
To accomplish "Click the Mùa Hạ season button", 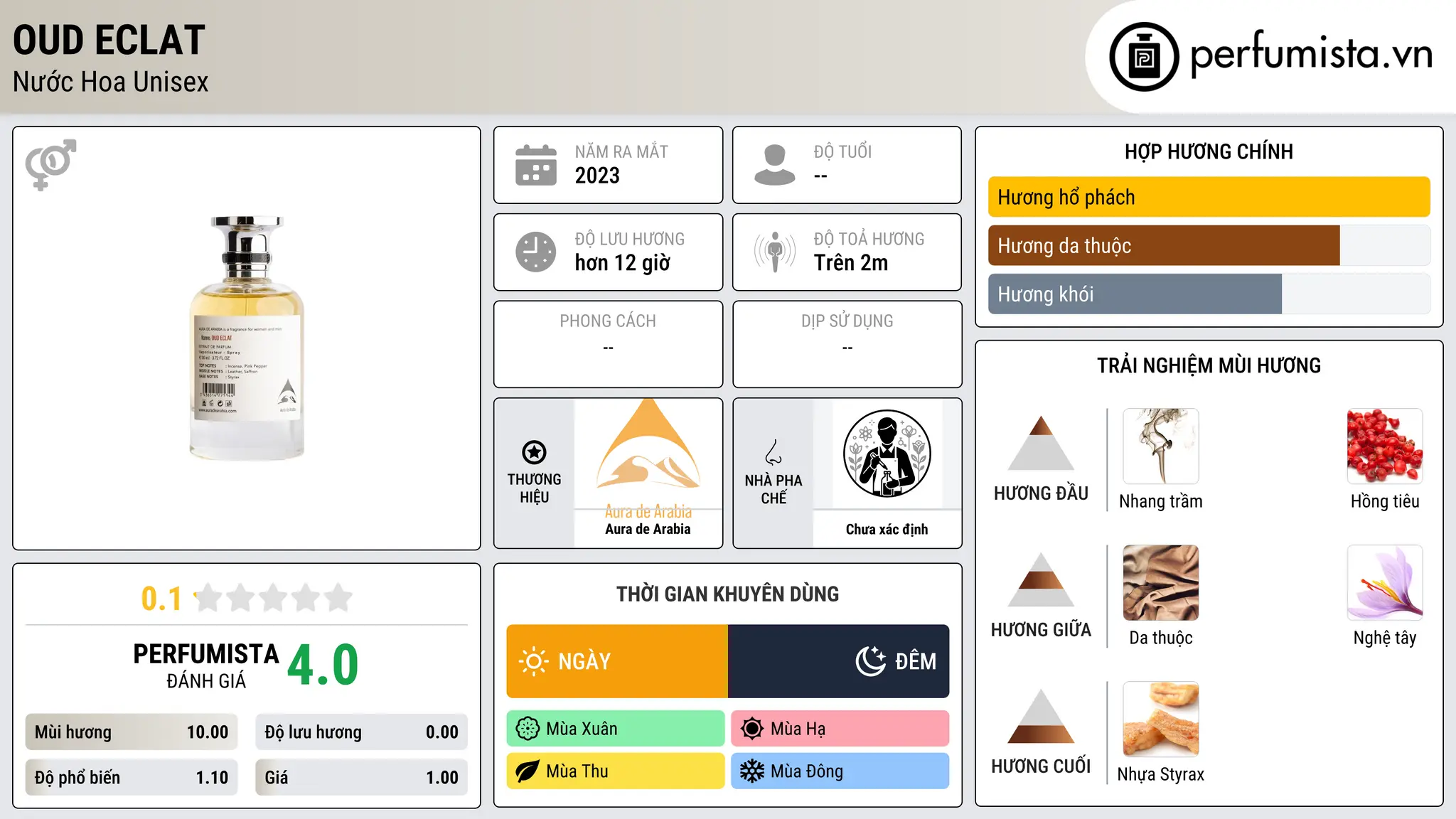I will coord(840,729).
